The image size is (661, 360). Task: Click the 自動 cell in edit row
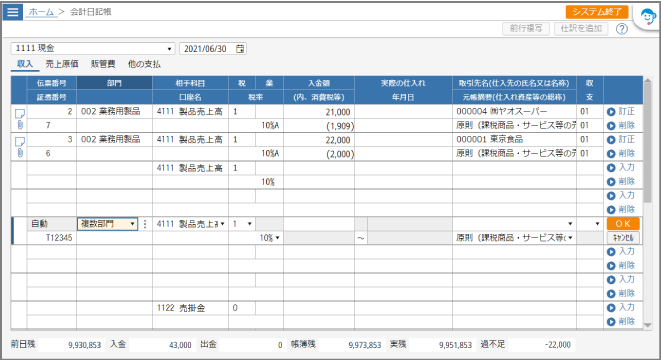pos(52,224)
